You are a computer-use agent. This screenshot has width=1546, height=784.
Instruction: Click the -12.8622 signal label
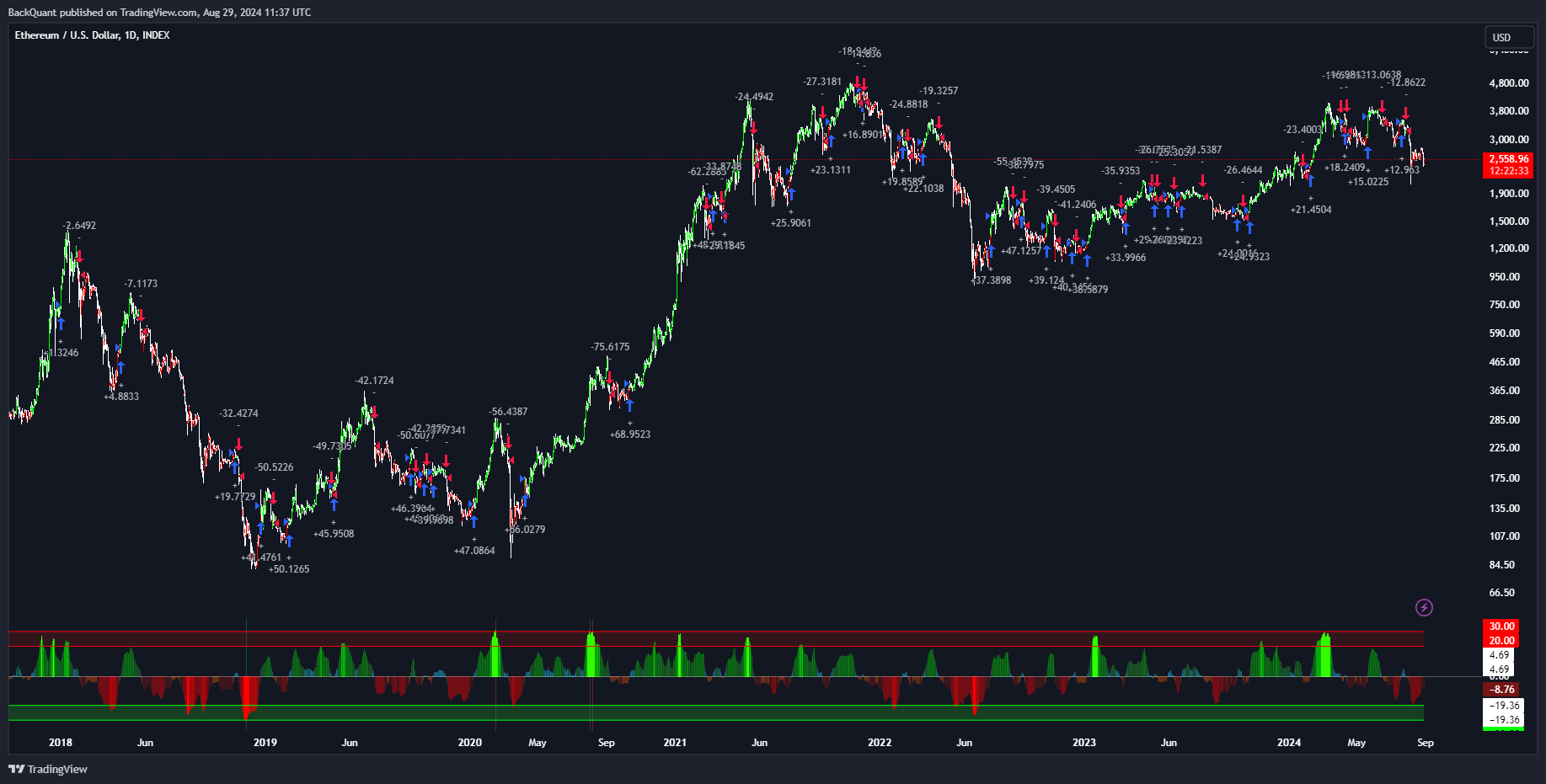(x=1406, y=83)
